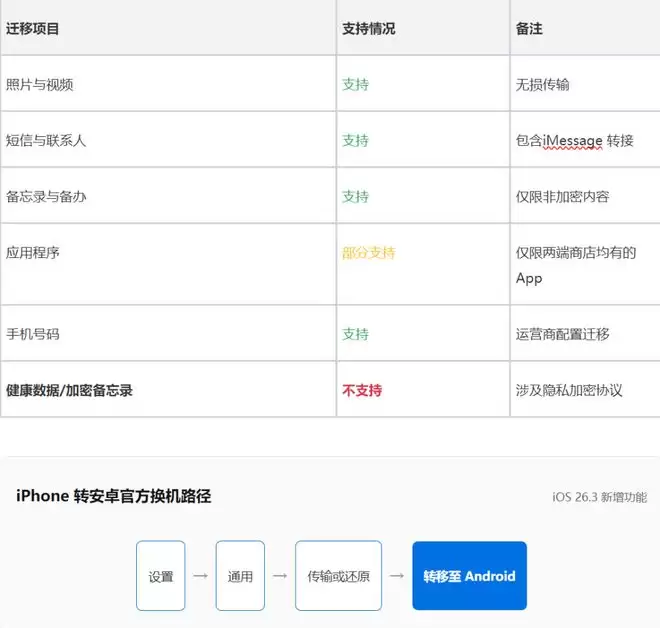The height and width of the screenshot is (628, 660).
Task: Choose the 传输或还原 step box
Action: pos(338,576)
